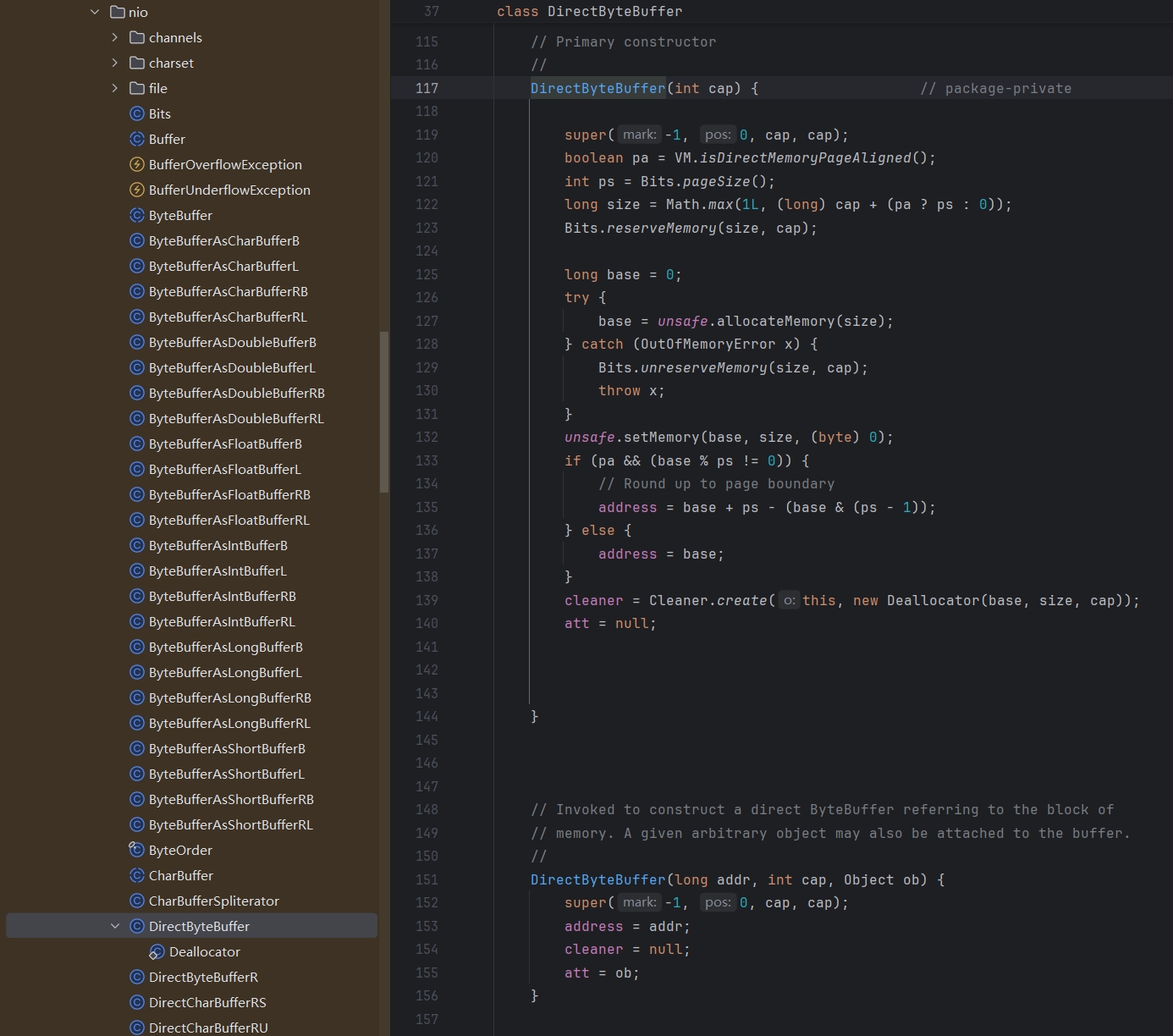Click the nio folder icon
Viewport: 1173px width, 1036px height.
118,12
